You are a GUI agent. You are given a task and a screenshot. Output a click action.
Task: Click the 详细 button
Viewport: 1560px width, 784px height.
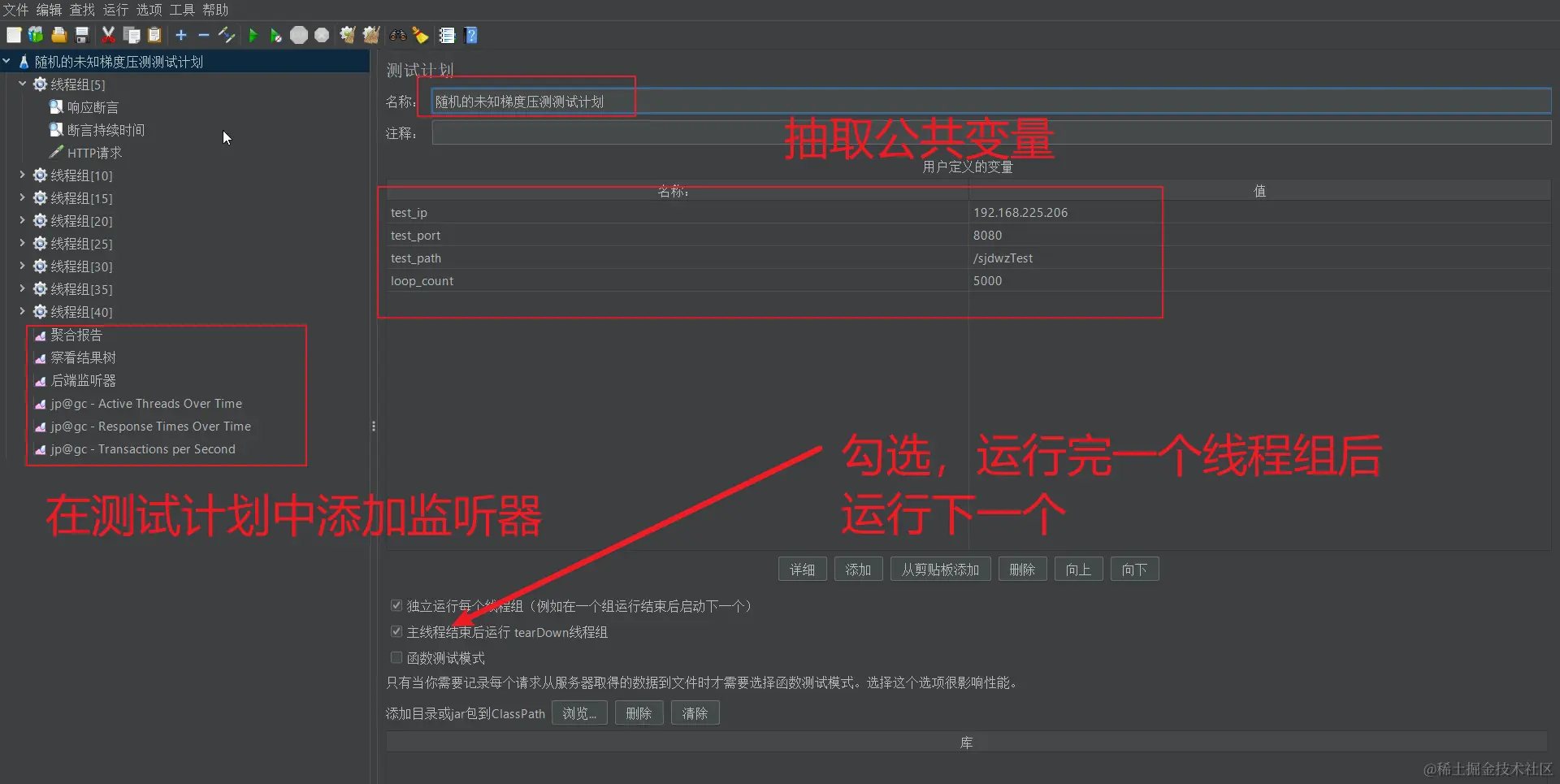(x=802, y=570)
